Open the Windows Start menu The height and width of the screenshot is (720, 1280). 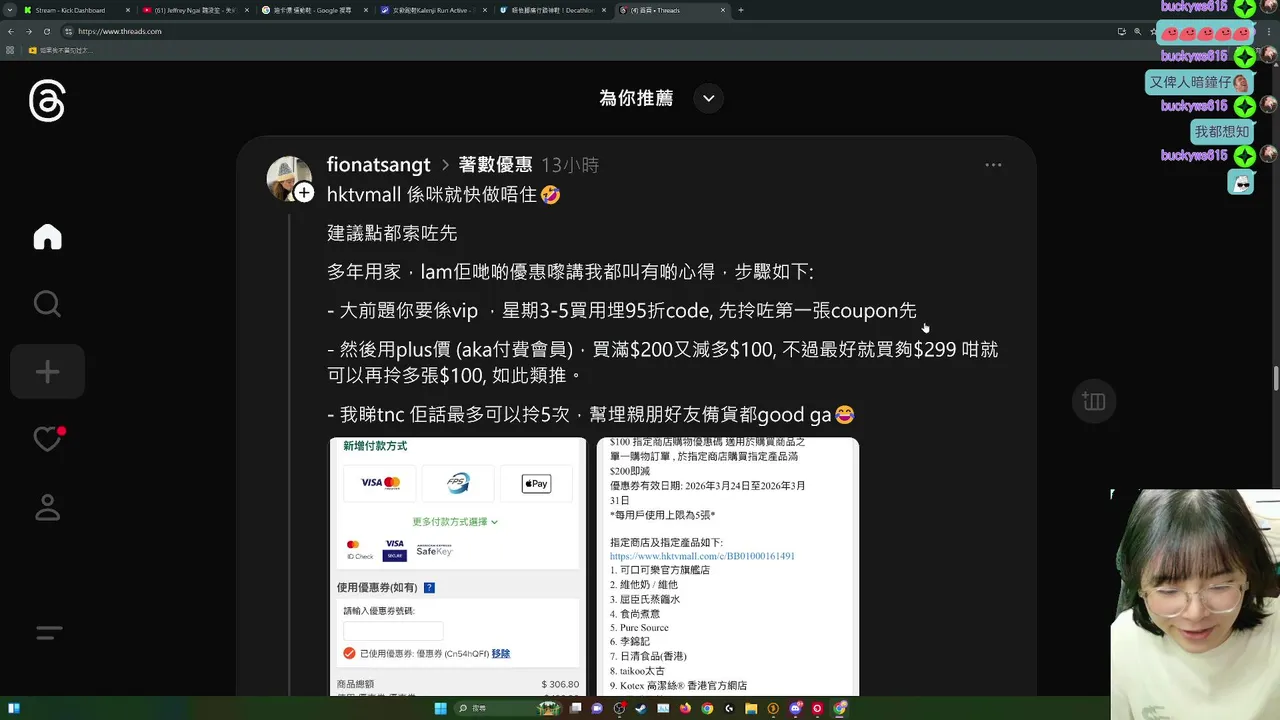pyautogui.click(x=440, y=708)
